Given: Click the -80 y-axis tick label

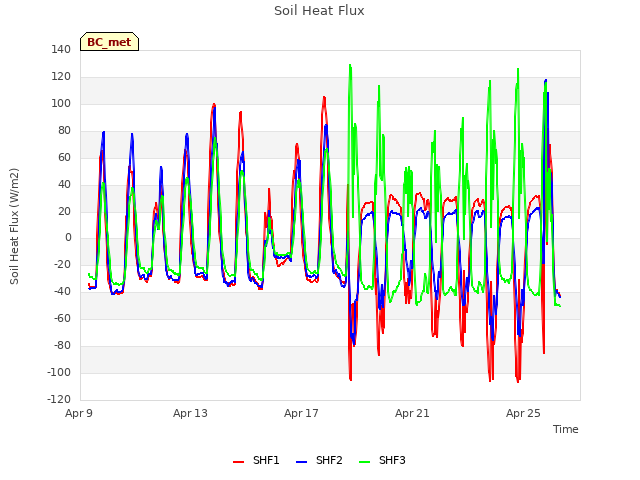Looking at the screenshot, I should click(x=62, y=345).
